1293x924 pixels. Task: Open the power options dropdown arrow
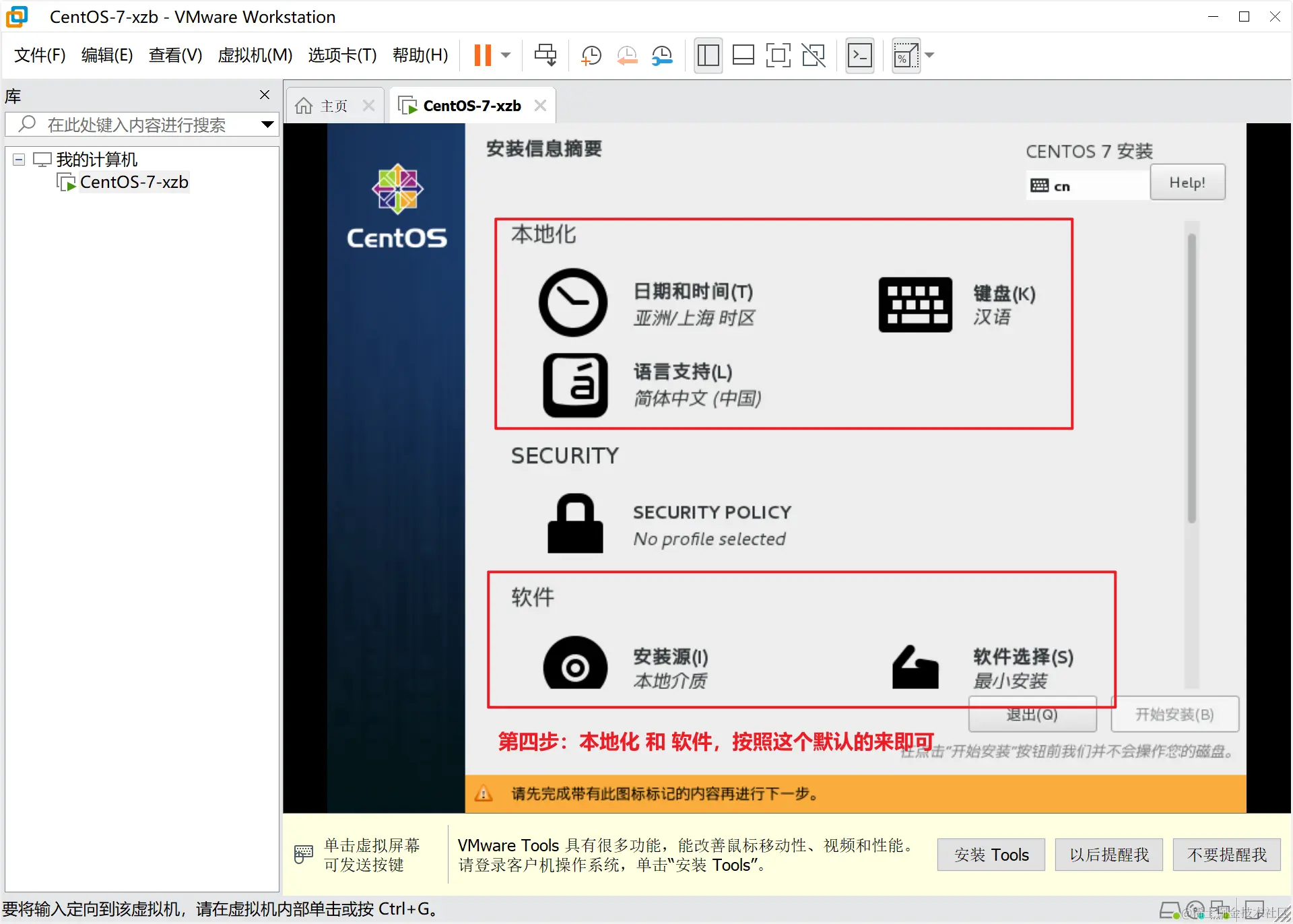(x=506, y=55)
